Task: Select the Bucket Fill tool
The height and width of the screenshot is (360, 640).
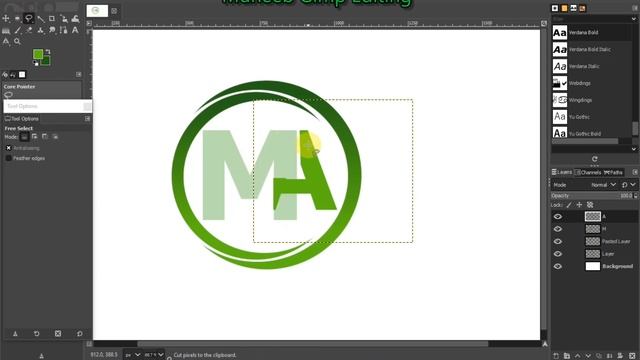Action: tap(6, 30)
